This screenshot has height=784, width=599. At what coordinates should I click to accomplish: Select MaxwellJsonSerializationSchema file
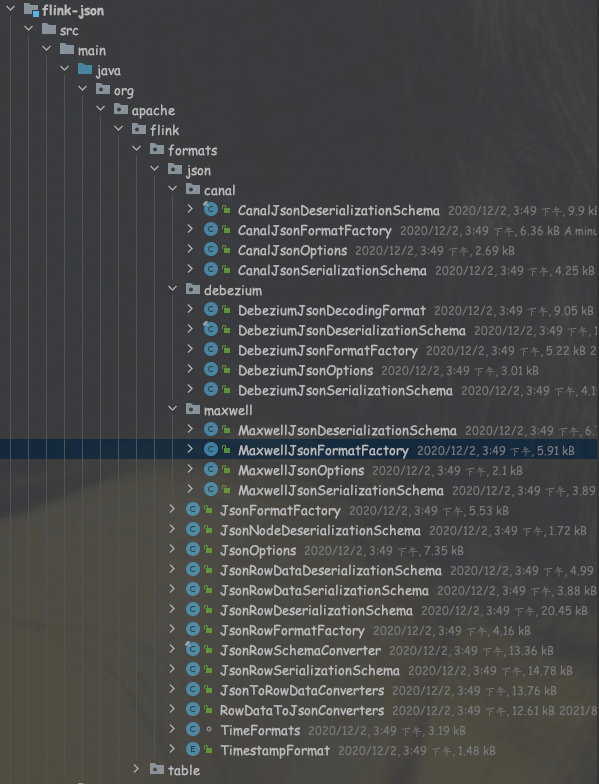coord(340,490)
